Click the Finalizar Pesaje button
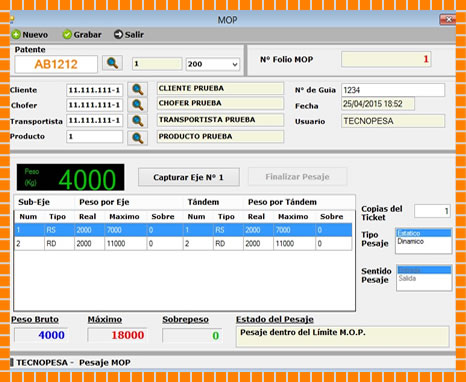 [x=297, y=177]
